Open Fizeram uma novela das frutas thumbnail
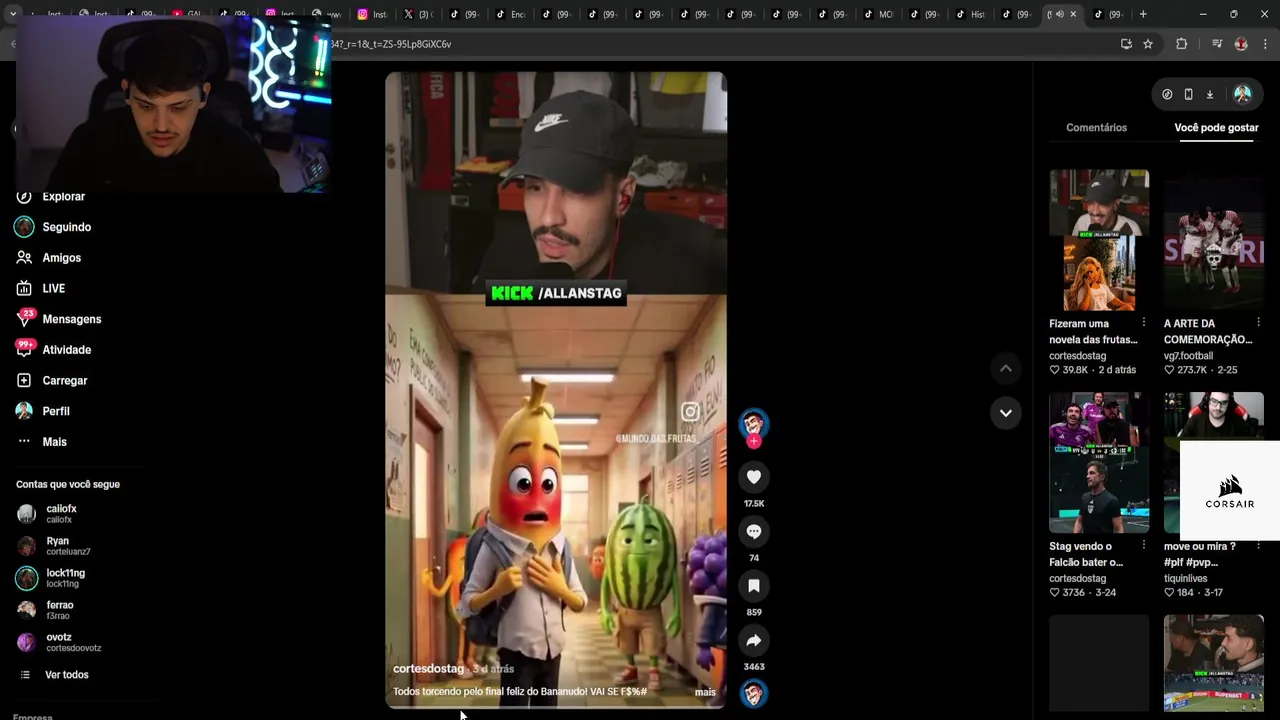This screenshot has width=1280, height=720. [x=1099, y=240]
